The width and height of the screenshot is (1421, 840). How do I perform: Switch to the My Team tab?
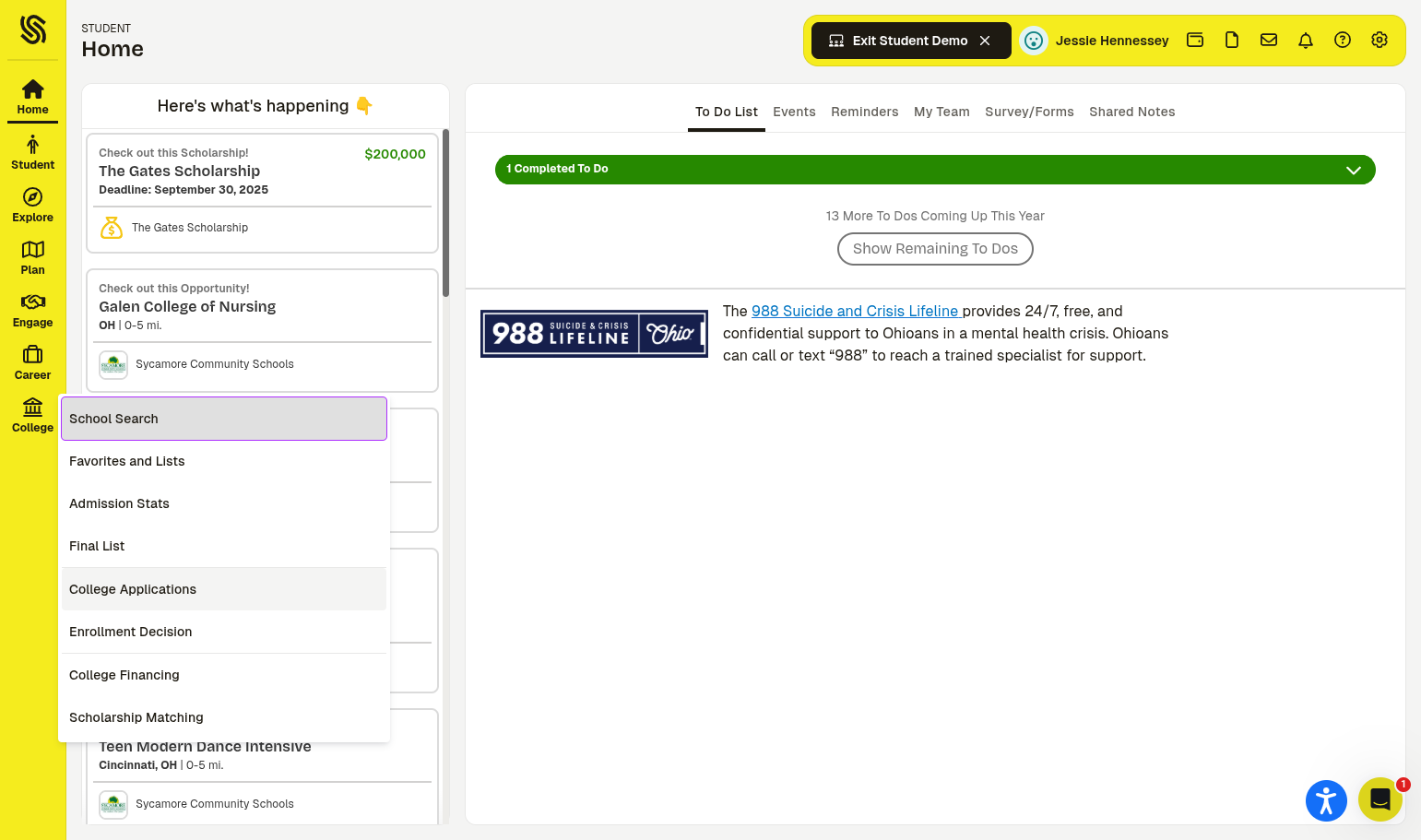point(941,112)
